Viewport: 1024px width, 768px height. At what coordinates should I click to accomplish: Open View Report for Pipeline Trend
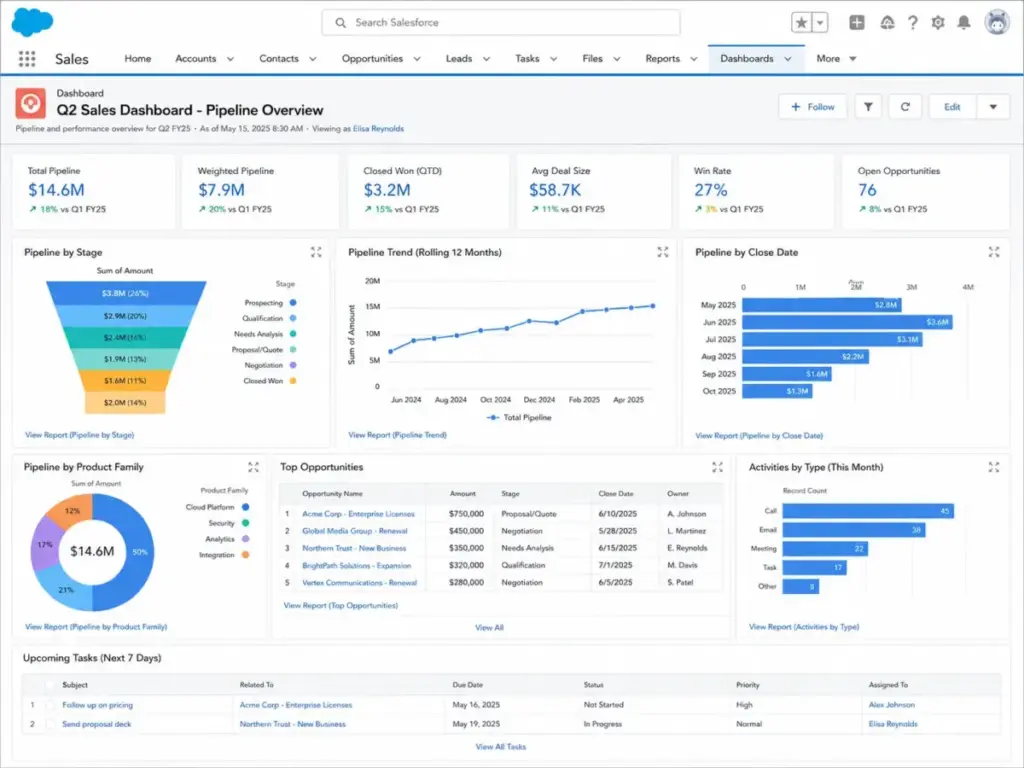click(x=397, y=435)
